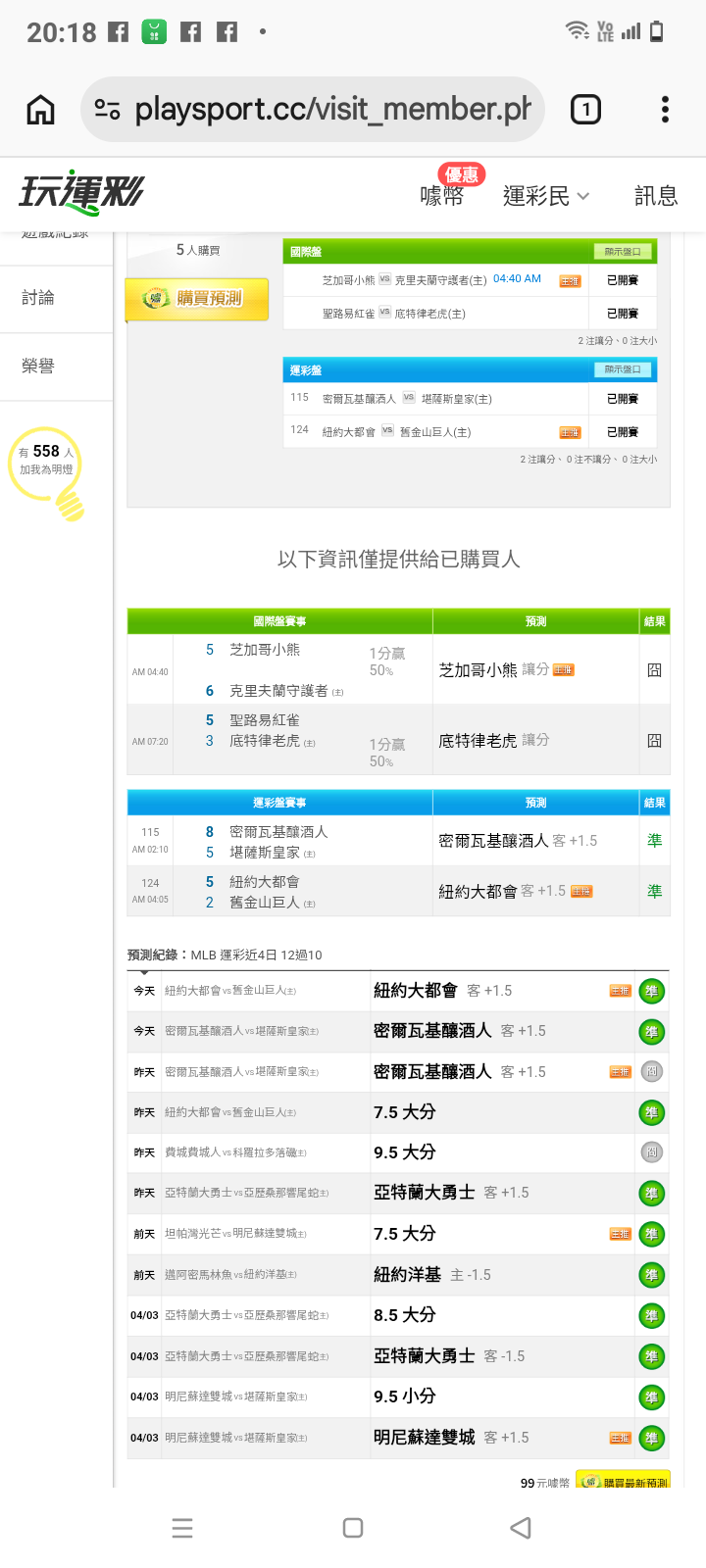Click the 準 icon on 9.5 小分 row
Viewport: 706px width, 1568px height.
651,1397
